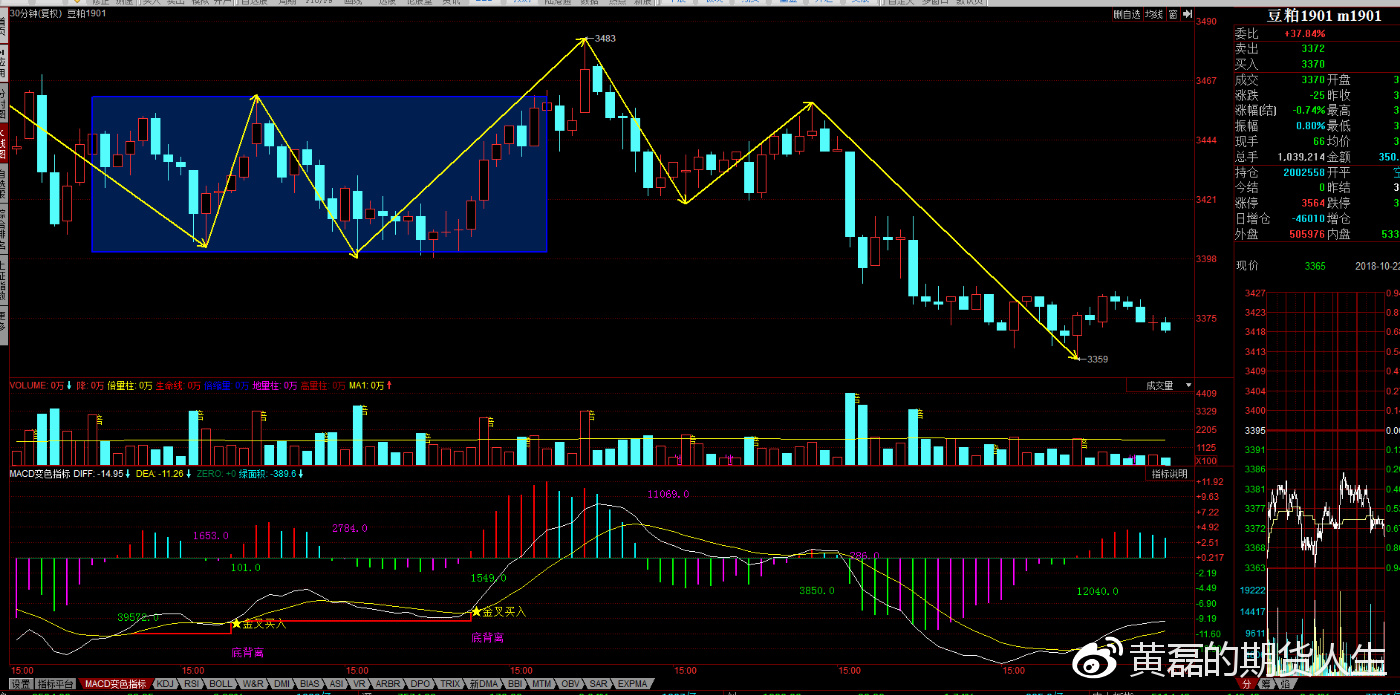This screenshot has height=695, width=1400.
Task: Switch to the VR indicator tab
Action: click(360, 685)
